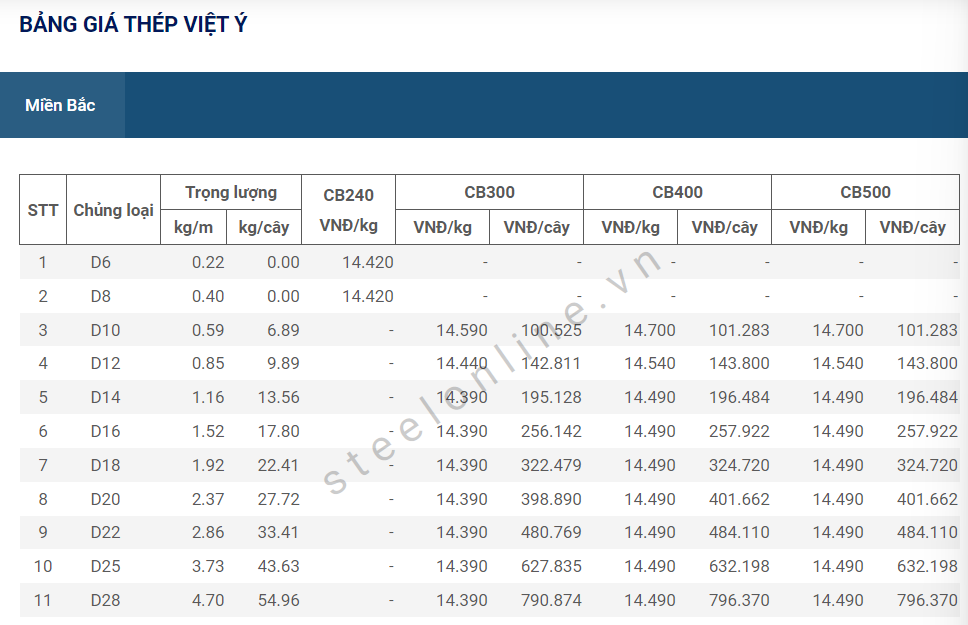The width and height of the screenshot is (968, 625).
Task: Click the 3.73 kg/m value
Action: click(x=208, y=566)
